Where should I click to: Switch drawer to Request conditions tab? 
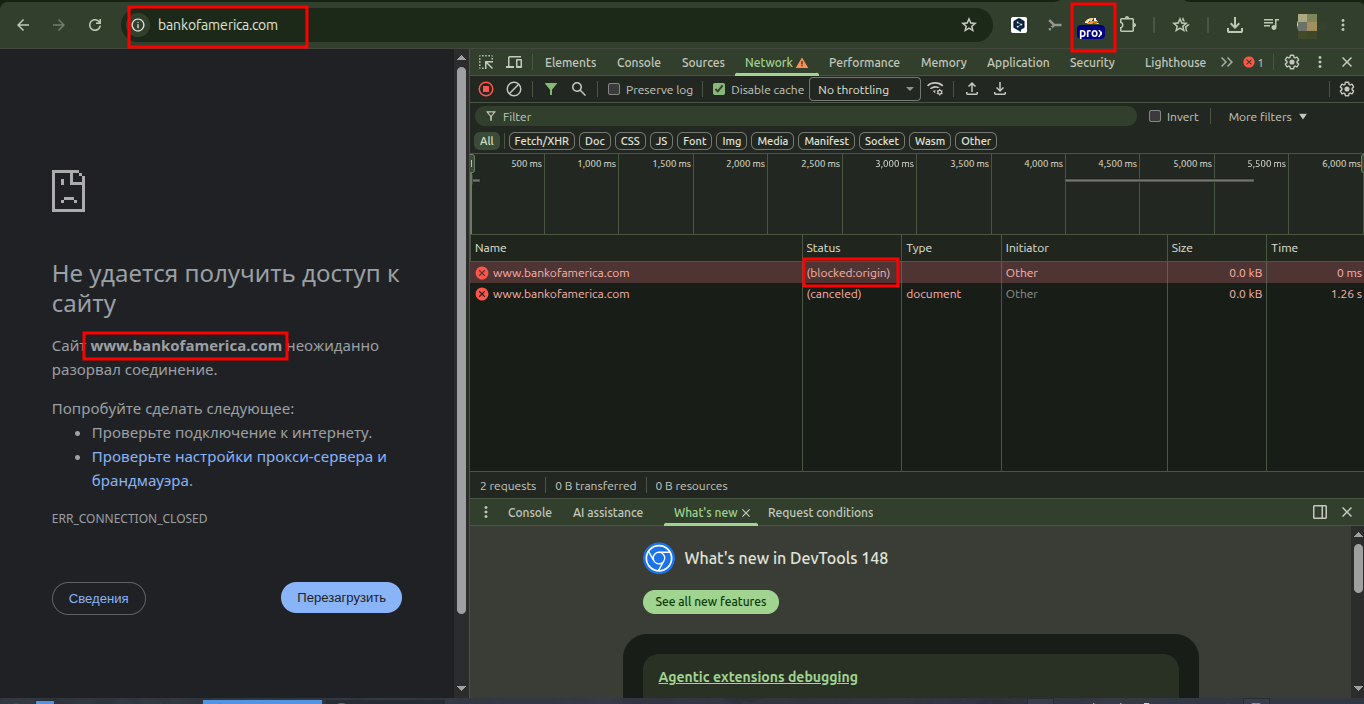(x=820, y=512)
